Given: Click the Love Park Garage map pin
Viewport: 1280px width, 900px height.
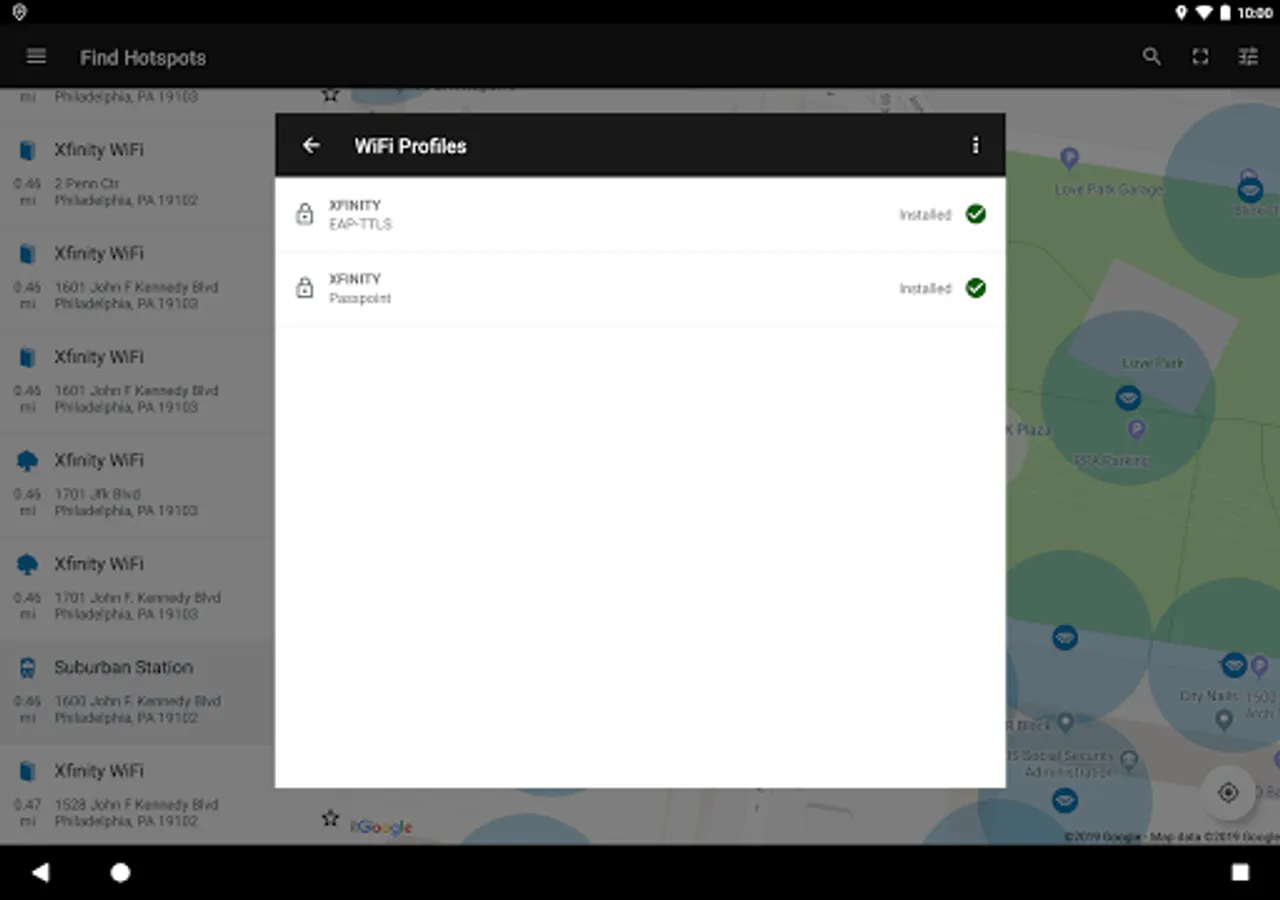Looking at the screenshot, I should (x=1069, y=158).
